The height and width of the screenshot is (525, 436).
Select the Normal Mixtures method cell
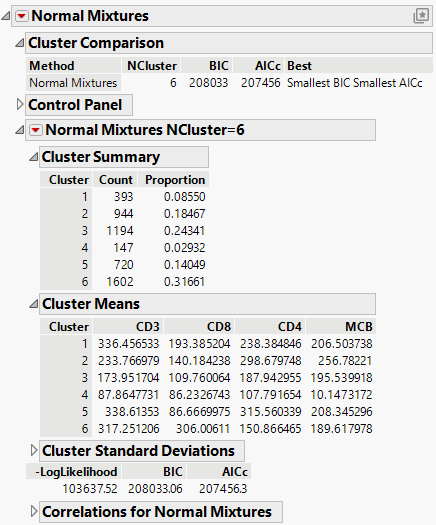[x=73, y=83]
